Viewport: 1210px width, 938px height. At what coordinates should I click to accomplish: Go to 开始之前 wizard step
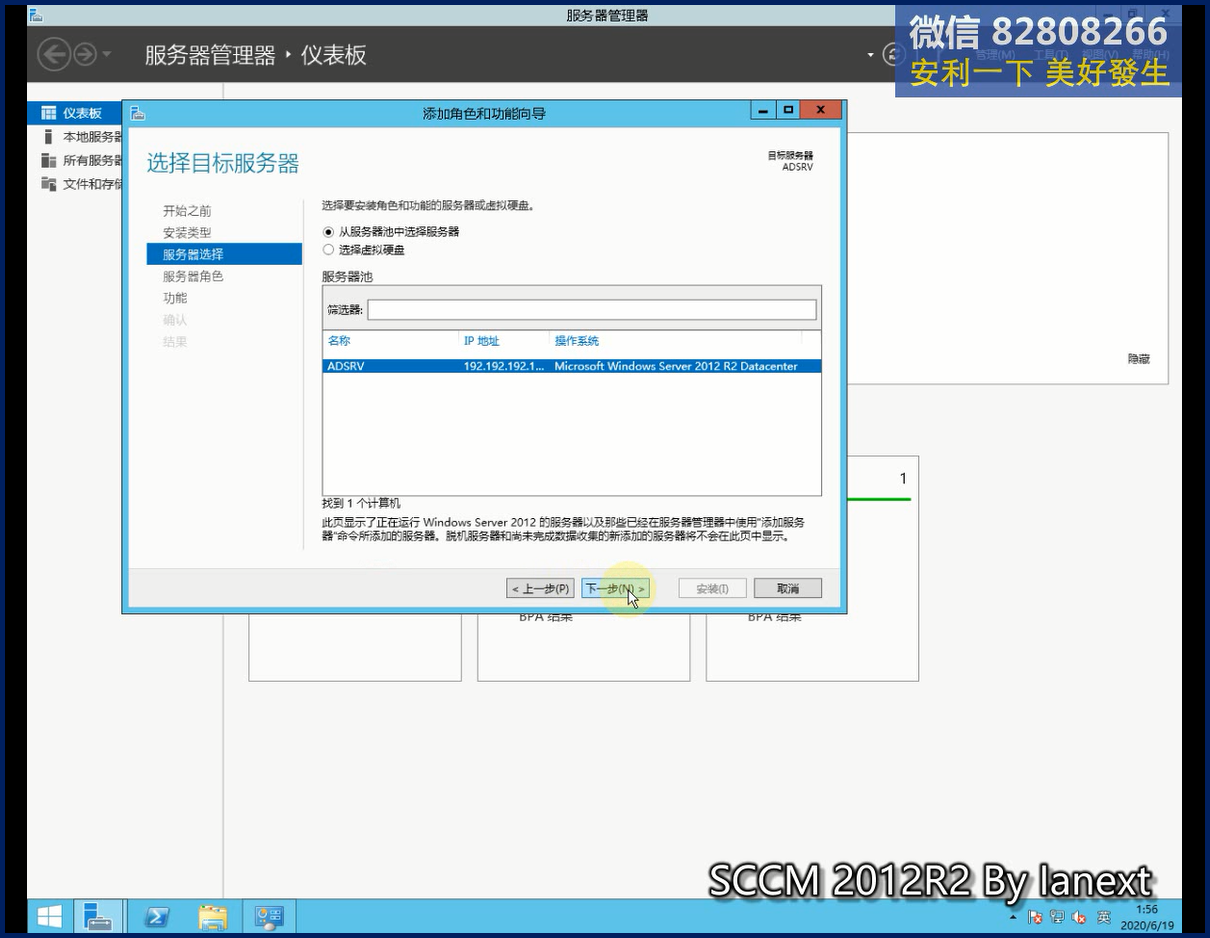click(187, 211)
